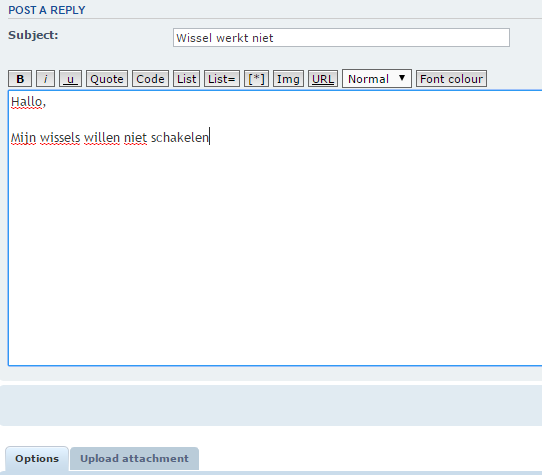Open the Normal font size dropdown

(x=377, y=78)
